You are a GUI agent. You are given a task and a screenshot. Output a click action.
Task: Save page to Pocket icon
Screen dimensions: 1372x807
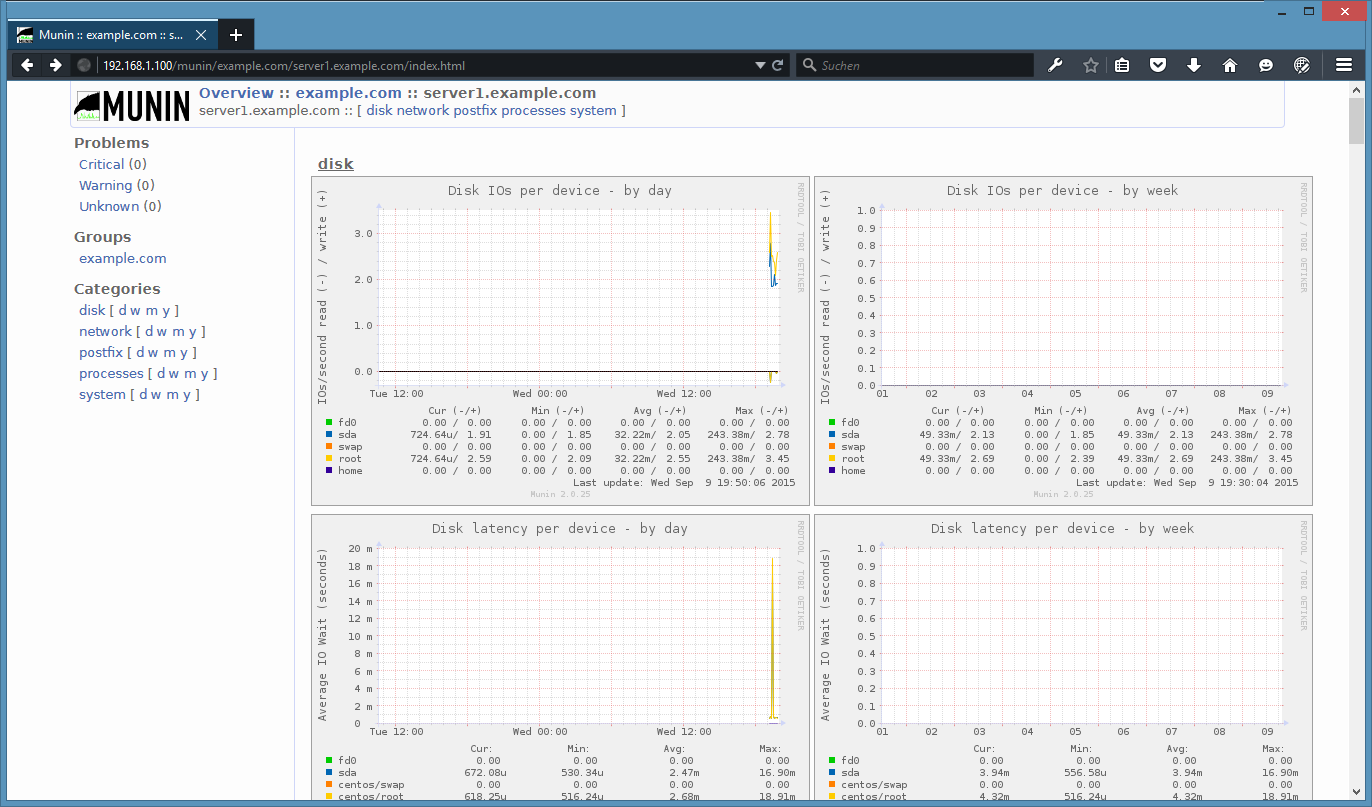tap(1158, 65)
